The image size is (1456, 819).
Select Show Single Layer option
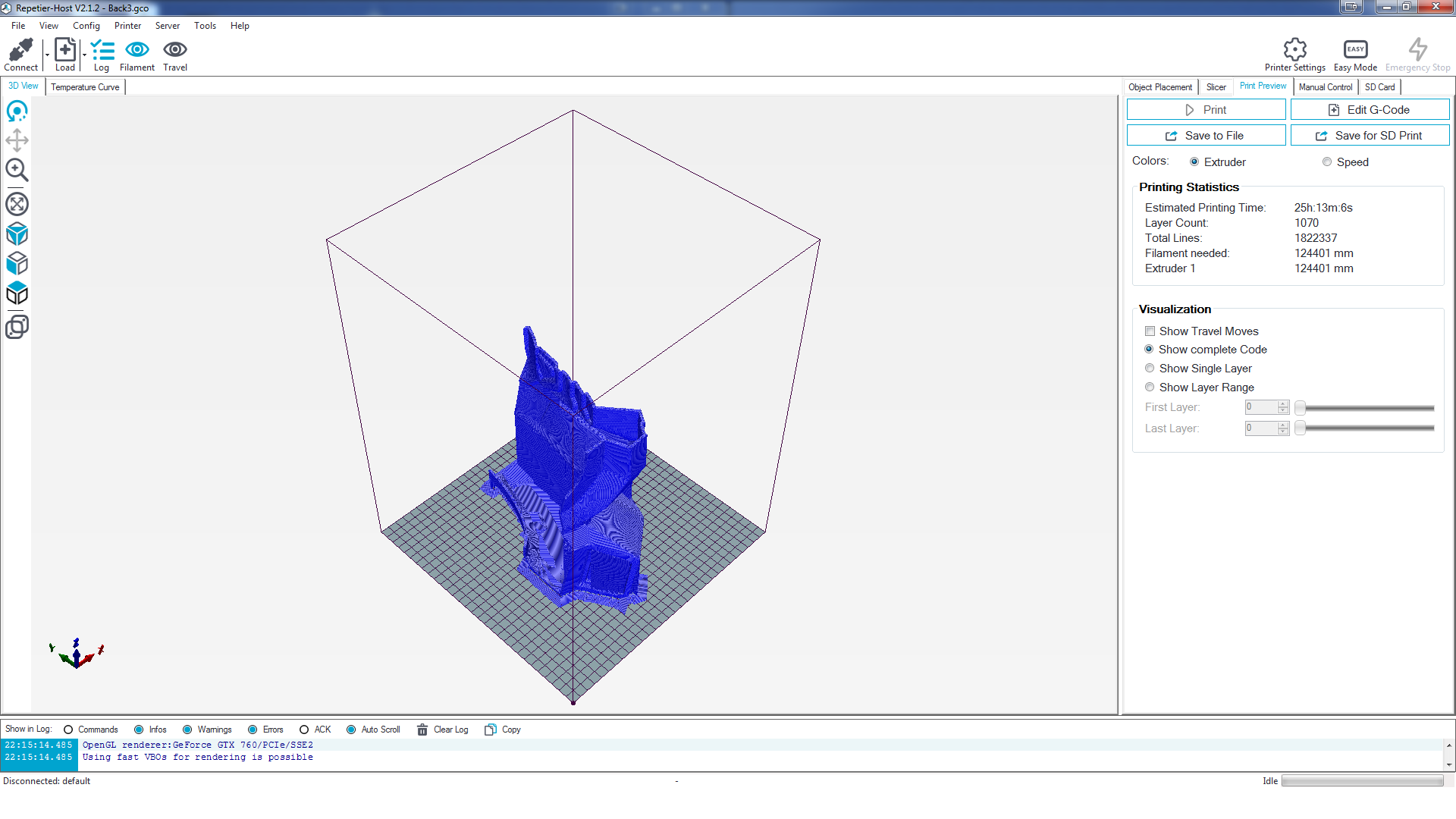click(x=1150, y=369)
